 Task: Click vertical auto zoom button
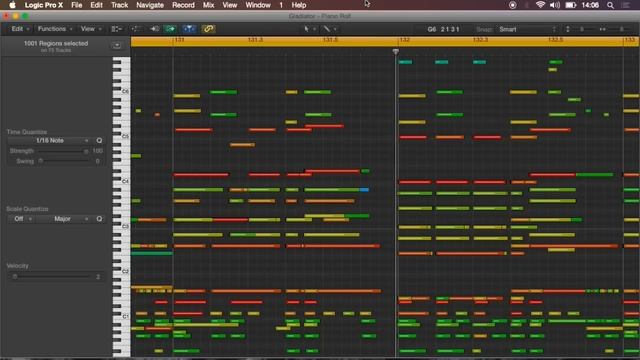click(x=568, y=29)
